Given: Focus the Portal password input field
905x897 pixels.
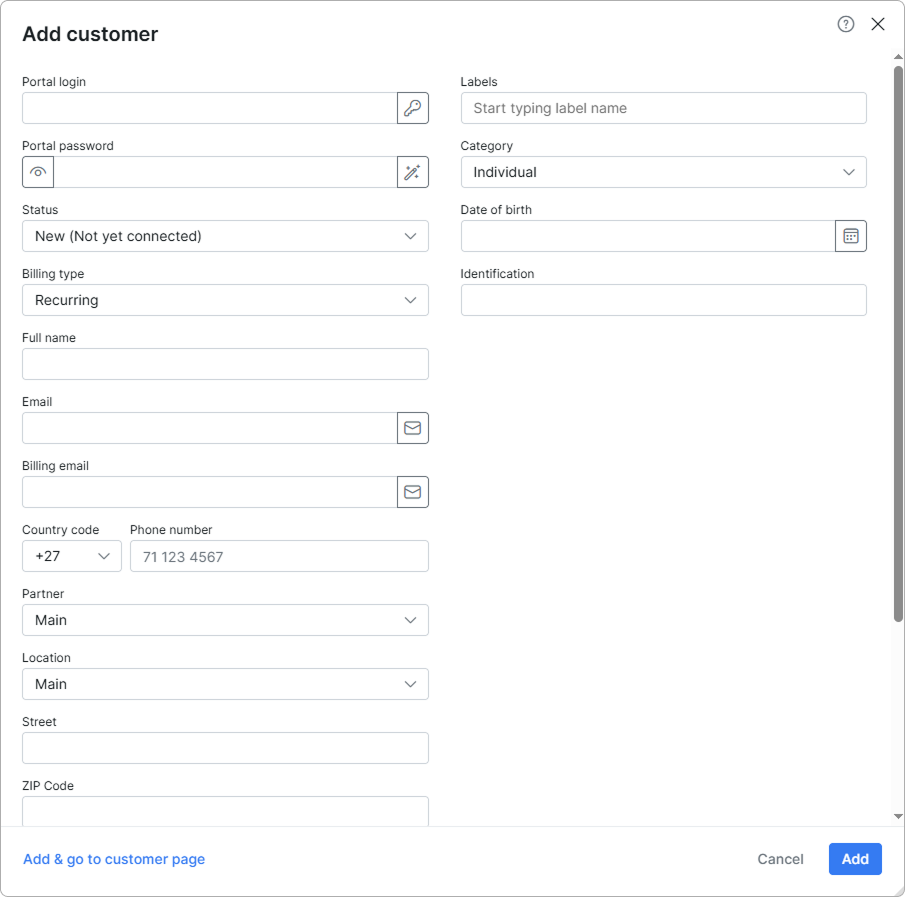Looking at the screenshot, I should (225, 172).
